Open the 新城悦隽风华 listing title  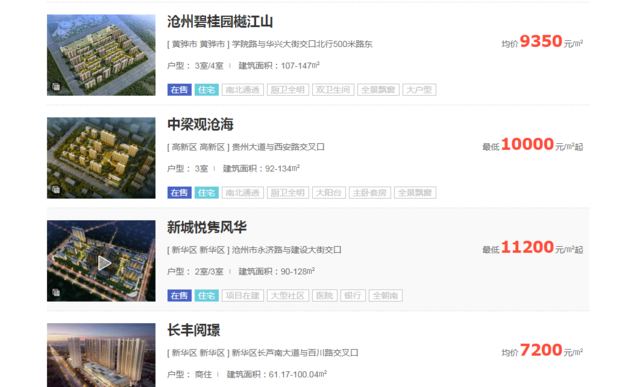(207, 227)
